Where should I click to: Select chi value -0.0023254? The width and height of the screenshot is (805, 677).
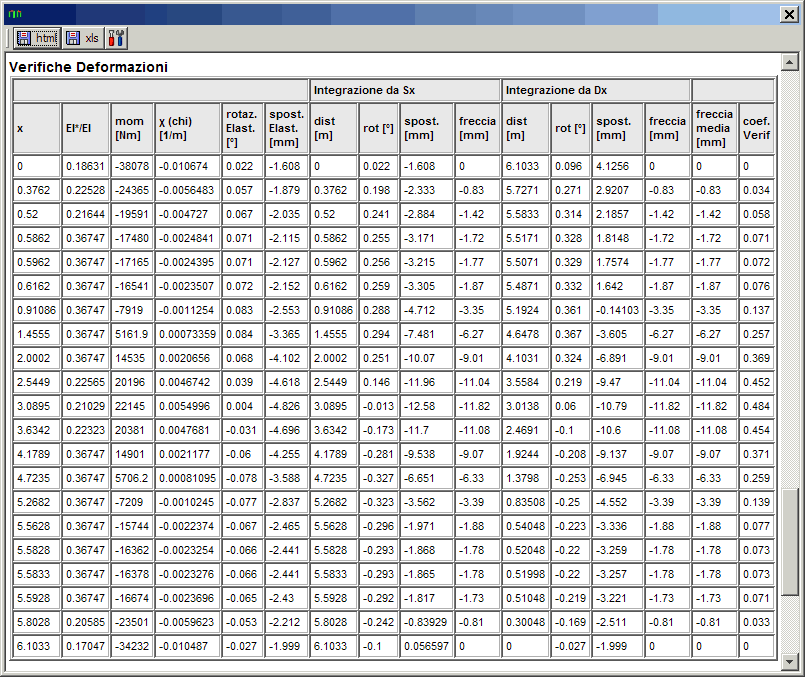[x=187, y=550]
